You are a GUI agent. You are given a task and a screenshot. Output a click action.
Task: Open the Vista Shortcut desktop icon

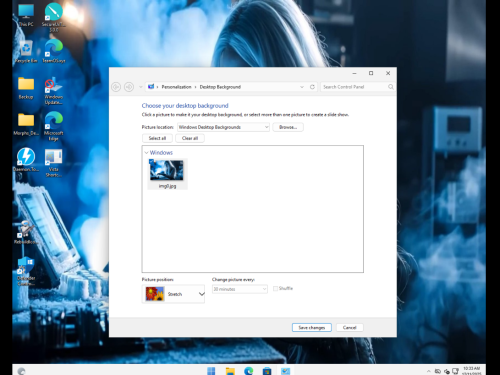point(54,163)
